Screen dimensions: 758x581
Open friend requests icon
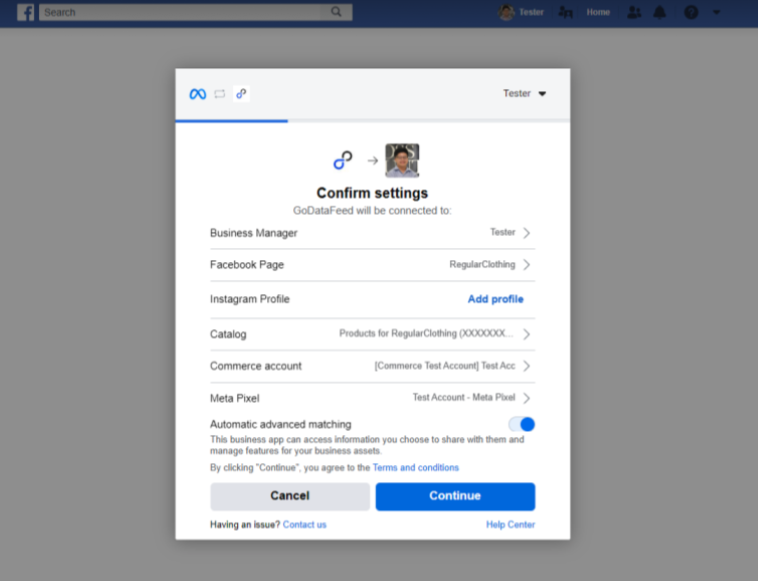pos(634,12)
